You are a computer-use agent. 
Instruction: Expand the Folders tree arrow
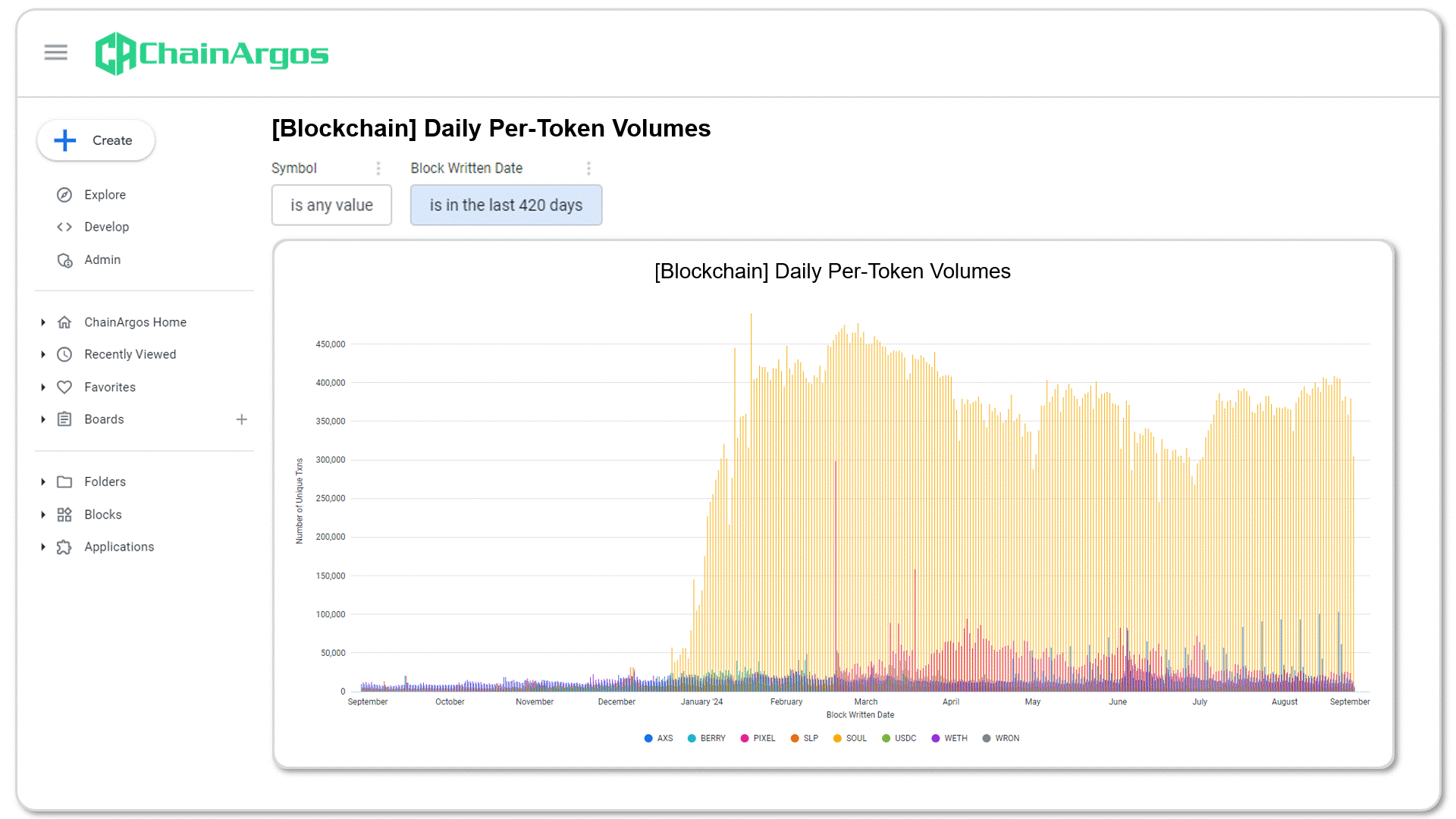pyautogui.click(x=43, y=482)
